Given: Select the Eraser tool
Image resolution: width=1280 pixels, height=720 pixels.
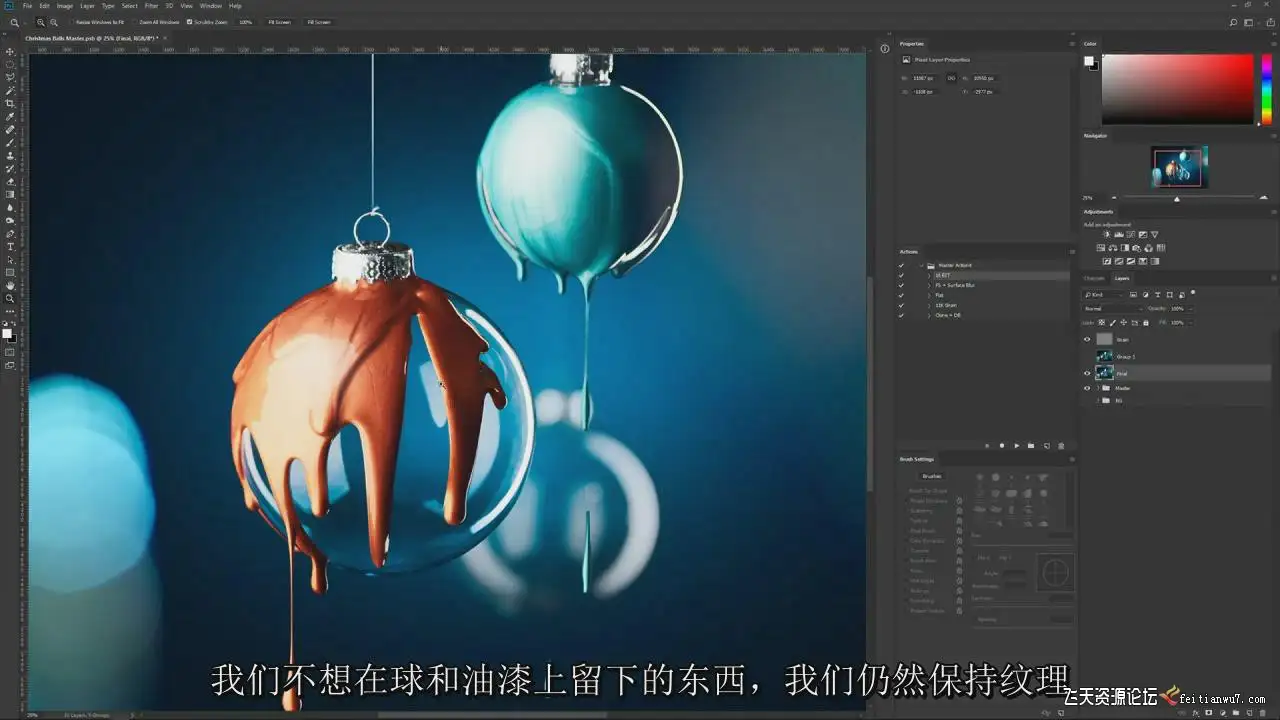Looking at the screenshot, I should [11, 181].
